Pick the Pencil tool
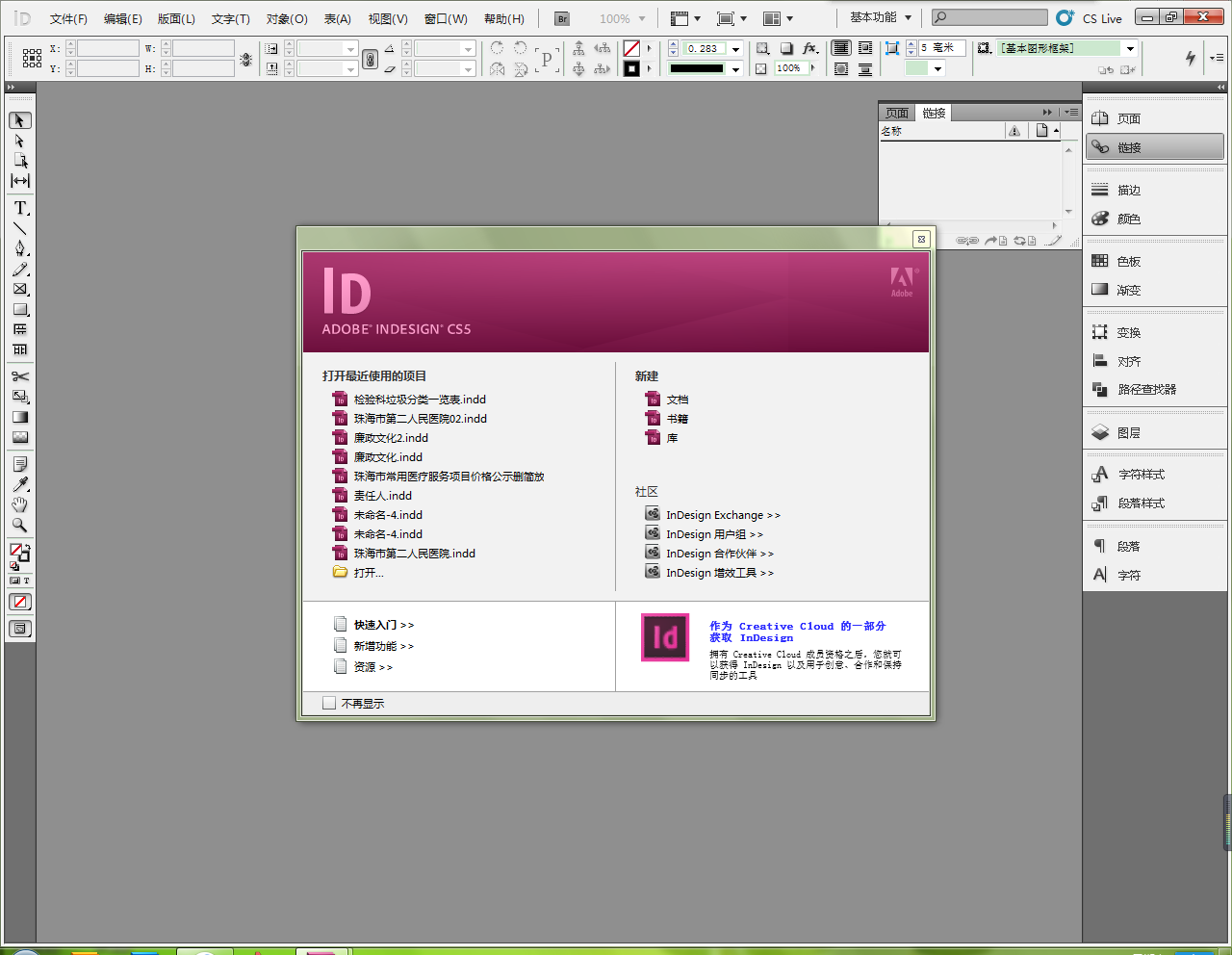 pos(20,269)
